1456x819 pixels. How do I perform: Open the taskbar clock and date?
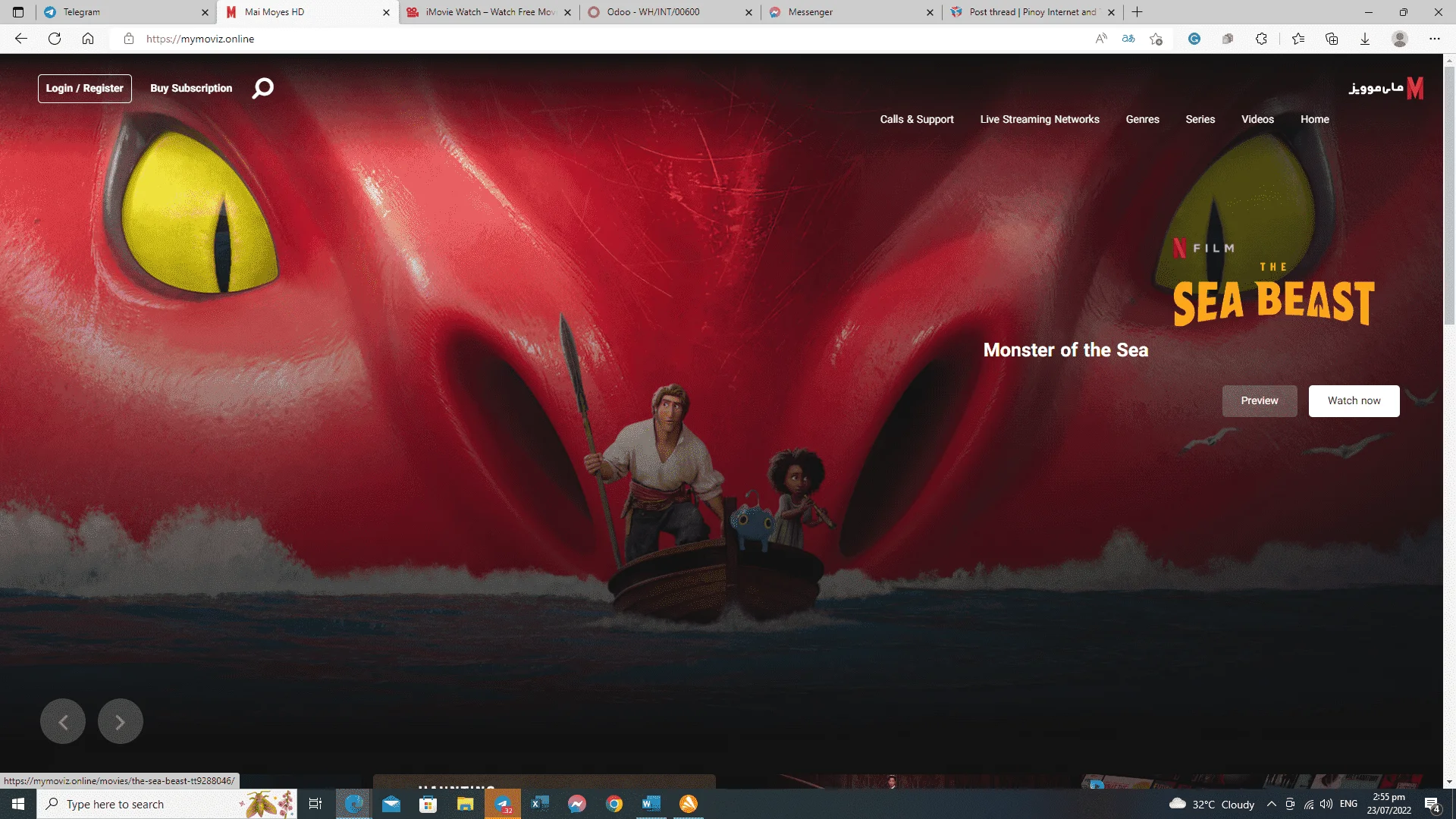1389,804
